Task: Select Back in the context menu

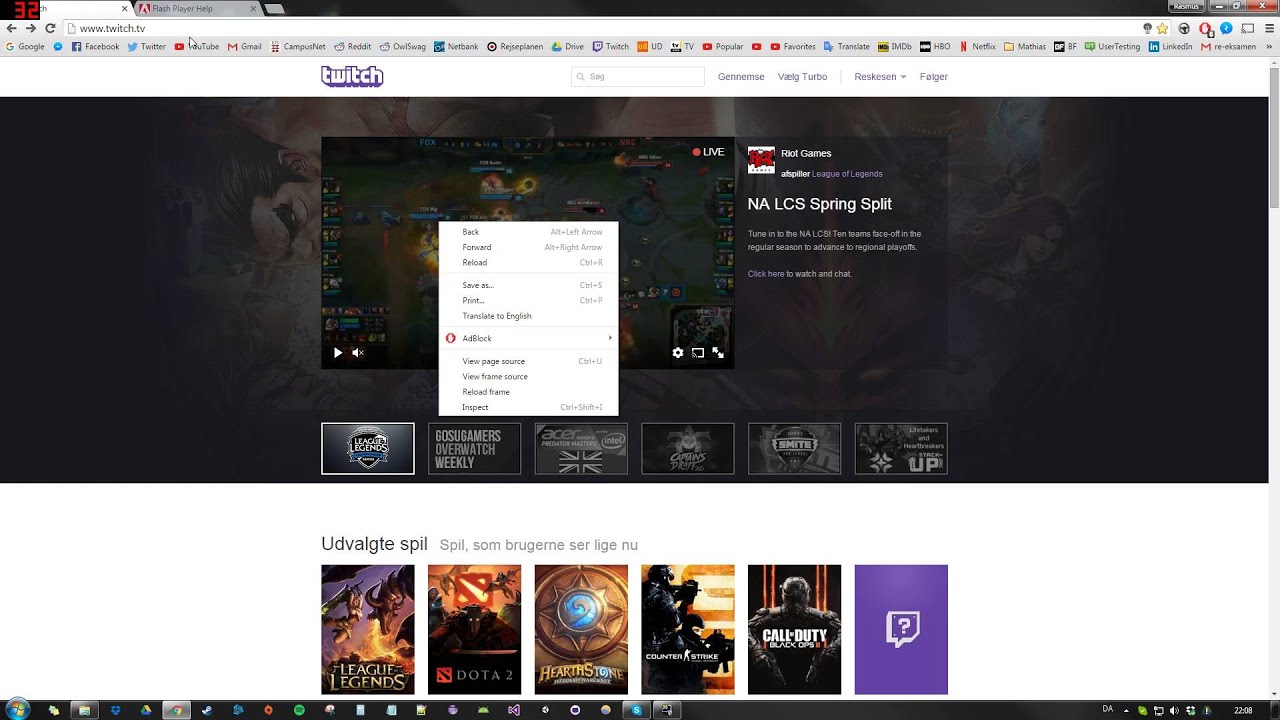Action: (528, 232)
